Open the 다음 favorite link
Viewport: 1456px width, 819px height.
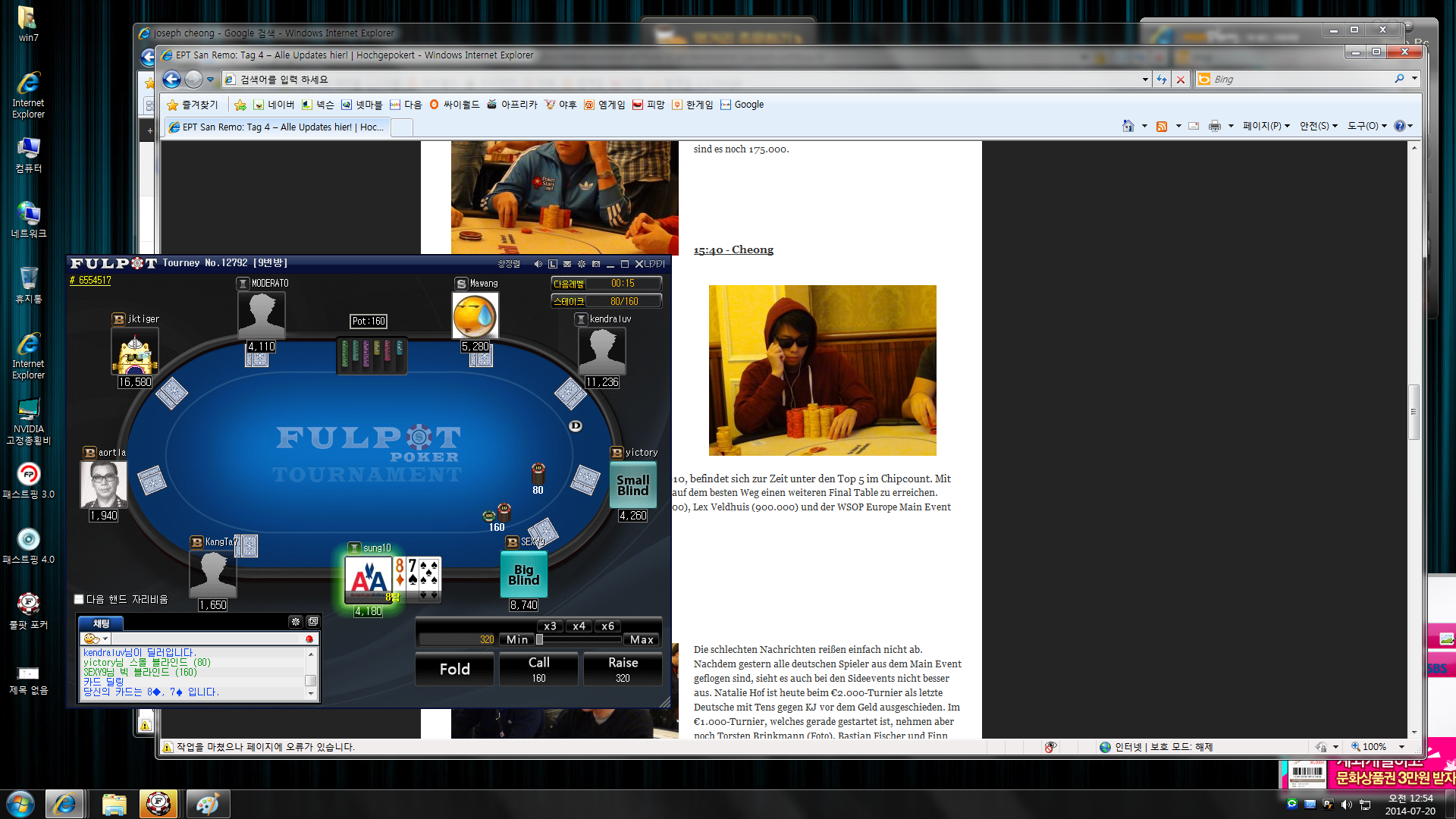406,105
